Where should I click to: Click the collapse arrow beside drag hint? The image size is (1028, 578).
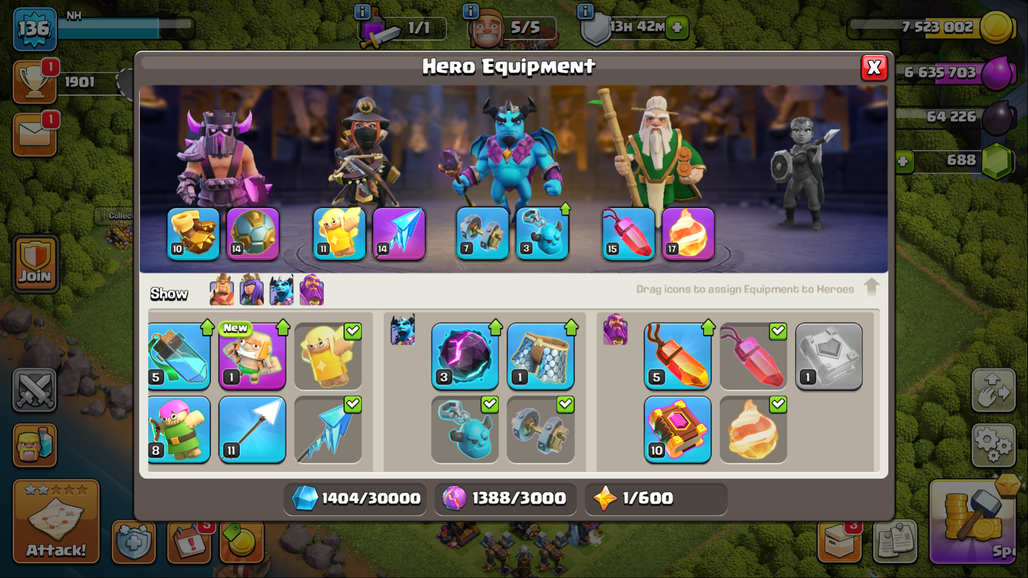click(871, 286)
